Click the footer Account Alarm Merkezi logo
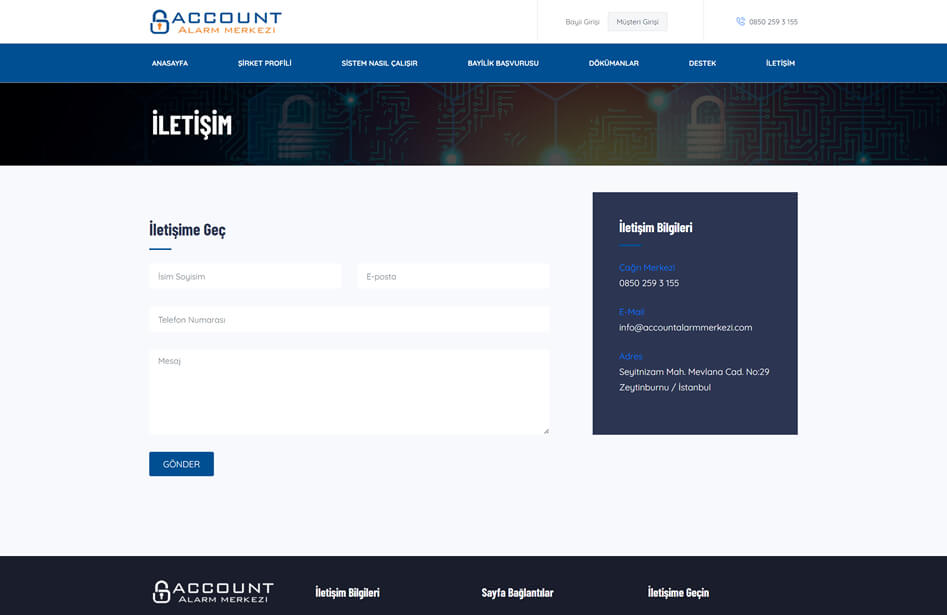Image resolution: width=947 pixels, height=615 pixels. pyautogui.click(x=212, y=591)
